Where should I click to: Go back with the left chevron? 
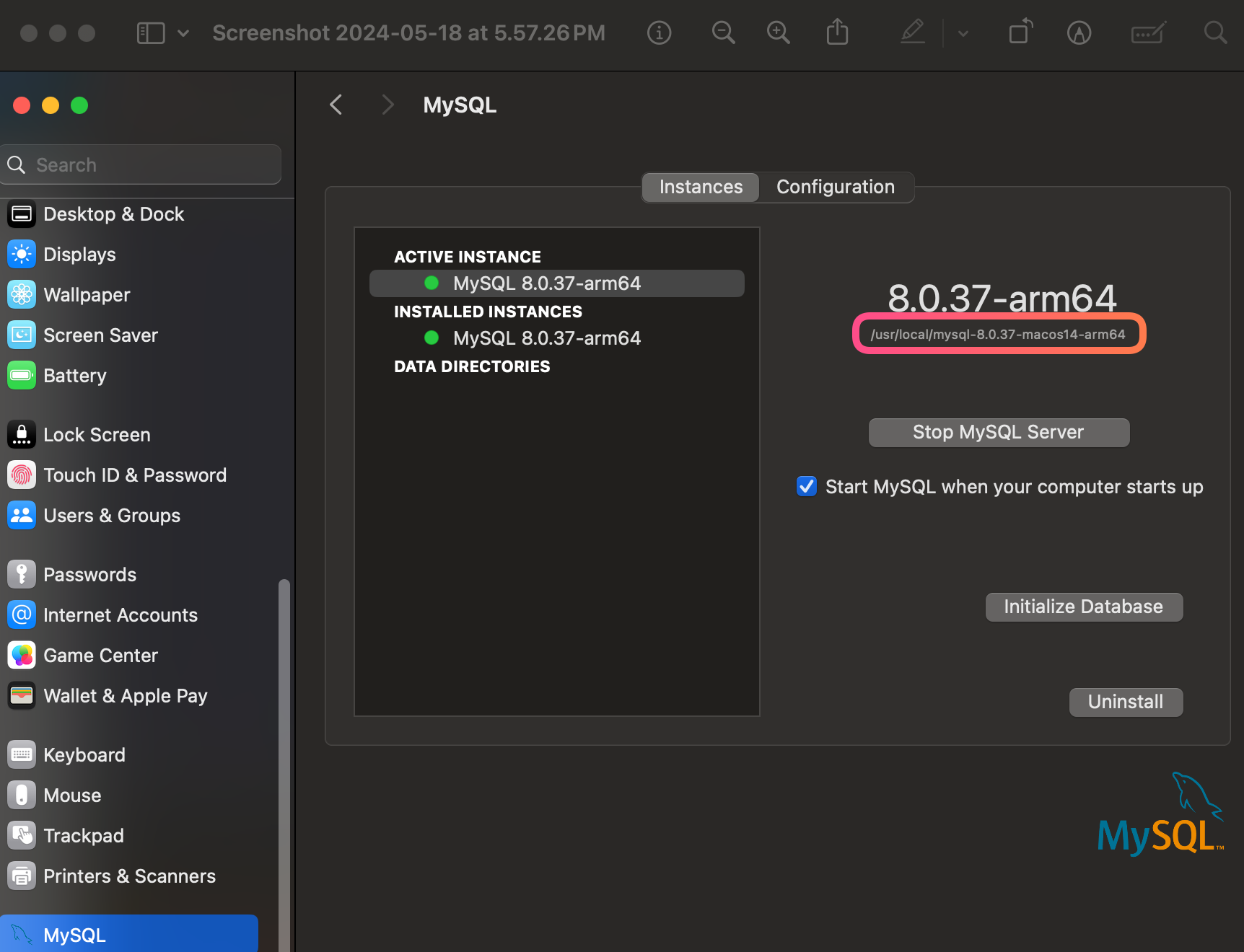336,105
